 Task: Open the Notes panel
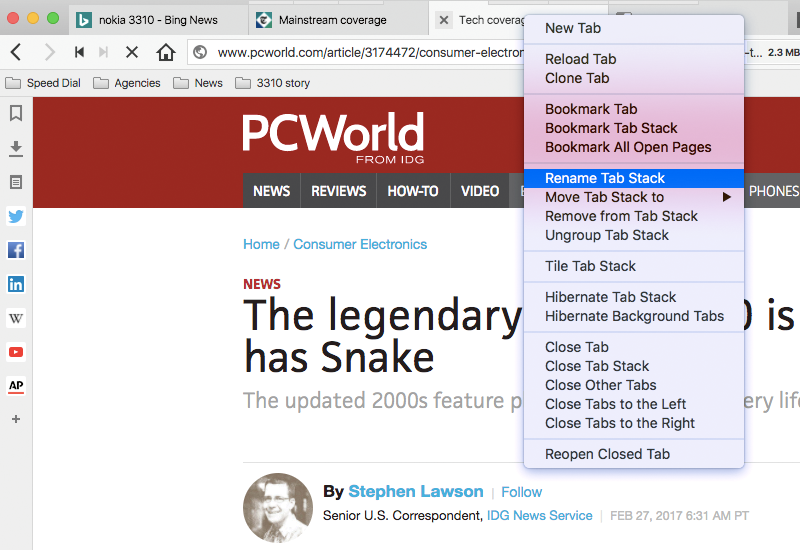coord(16,182)
